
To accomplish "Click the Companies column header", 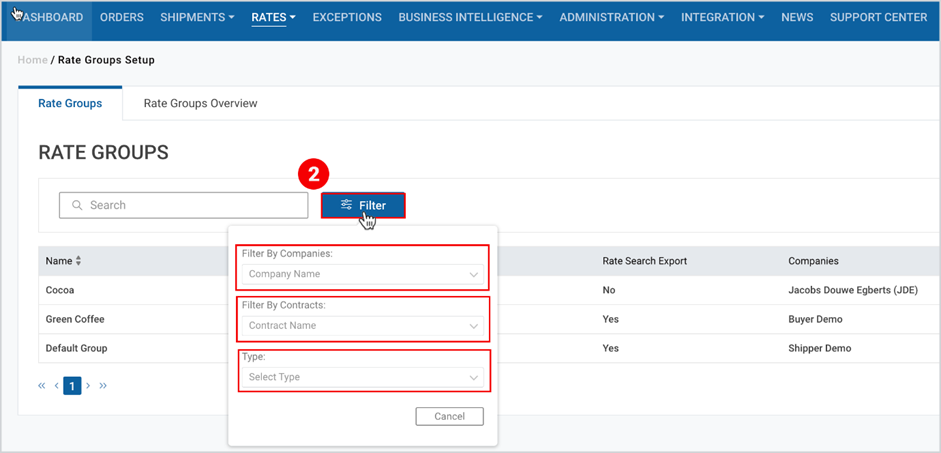I will point(813,261).
